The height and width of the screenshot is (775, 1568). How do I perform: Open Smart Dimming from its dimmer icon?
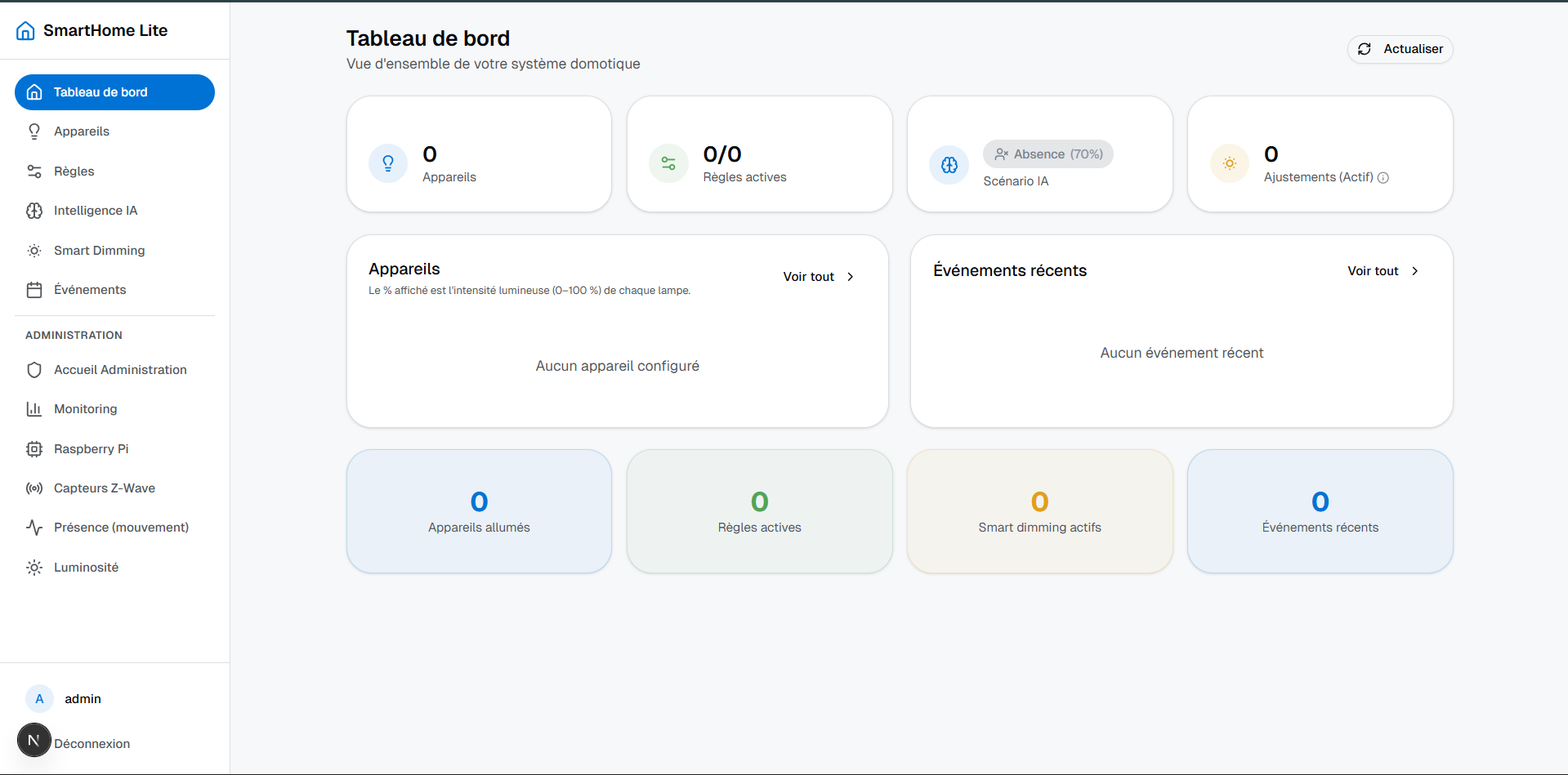(34, 250)
